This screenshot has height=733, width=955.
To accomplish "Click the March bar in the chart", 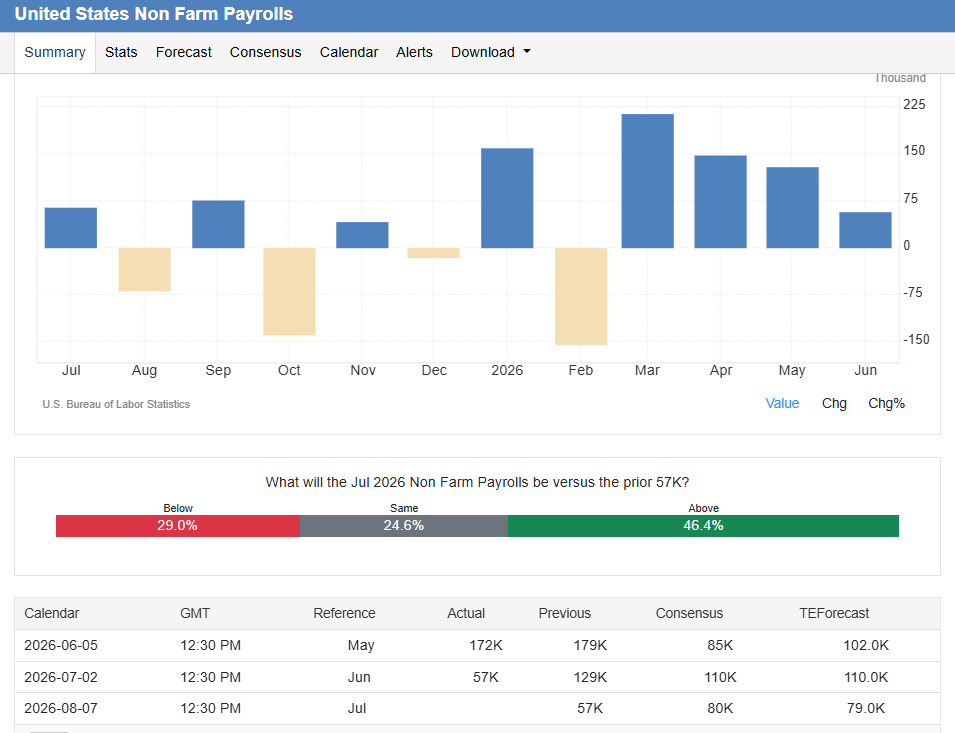I will tap(647, 181).
